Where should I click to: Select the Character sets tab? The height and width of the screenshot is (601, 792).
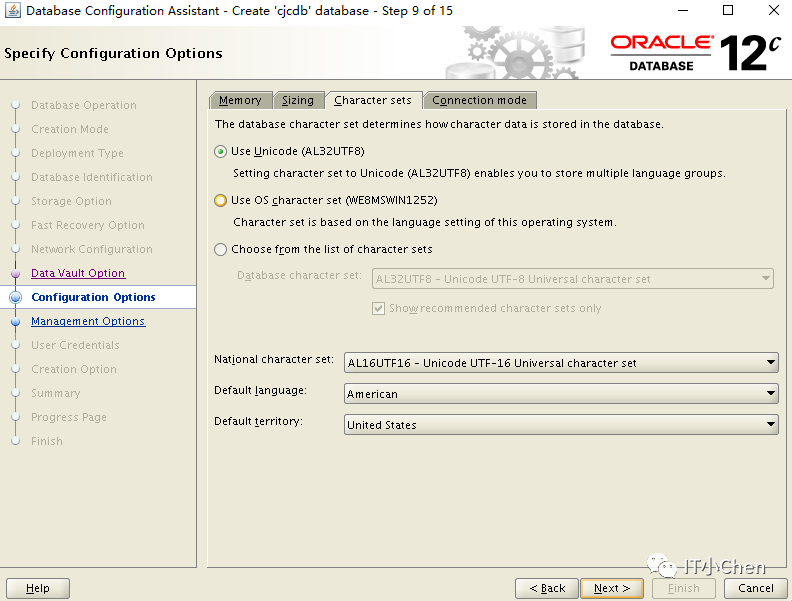[x=373, y=100]
